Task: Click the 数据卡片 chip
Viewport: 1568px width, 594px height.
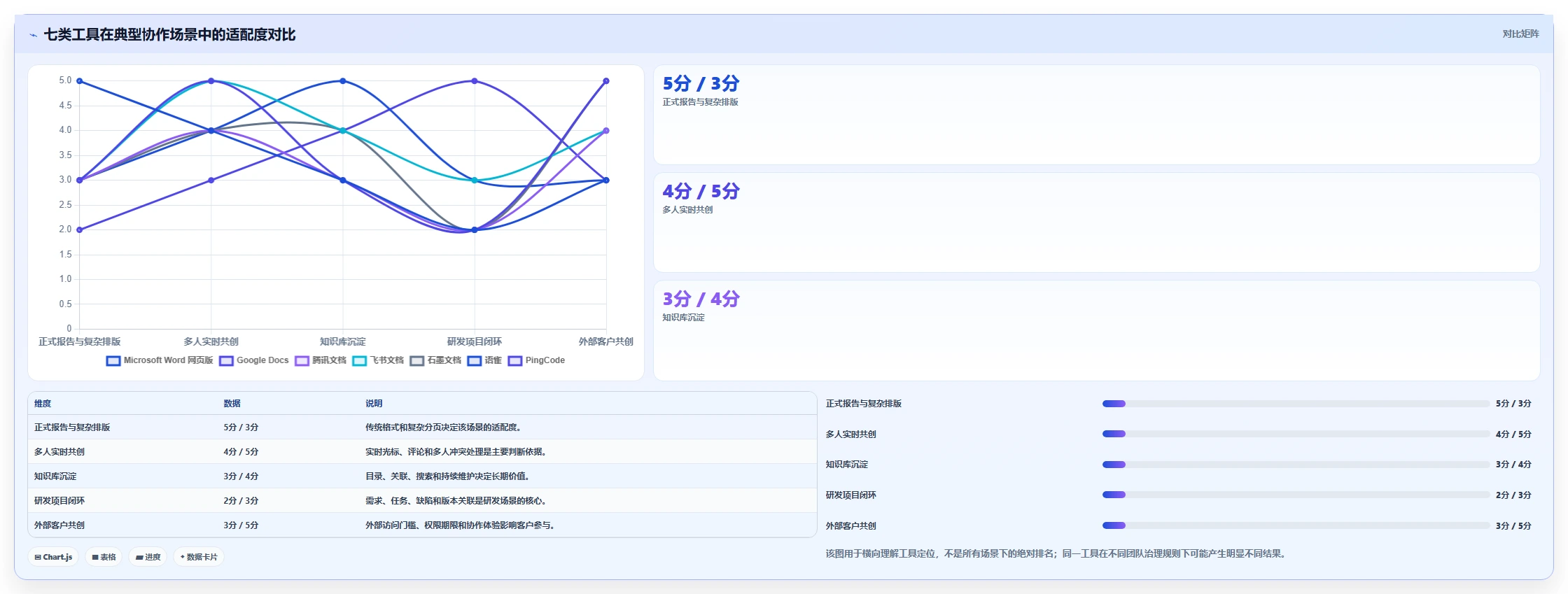Action: click(199, 557)
